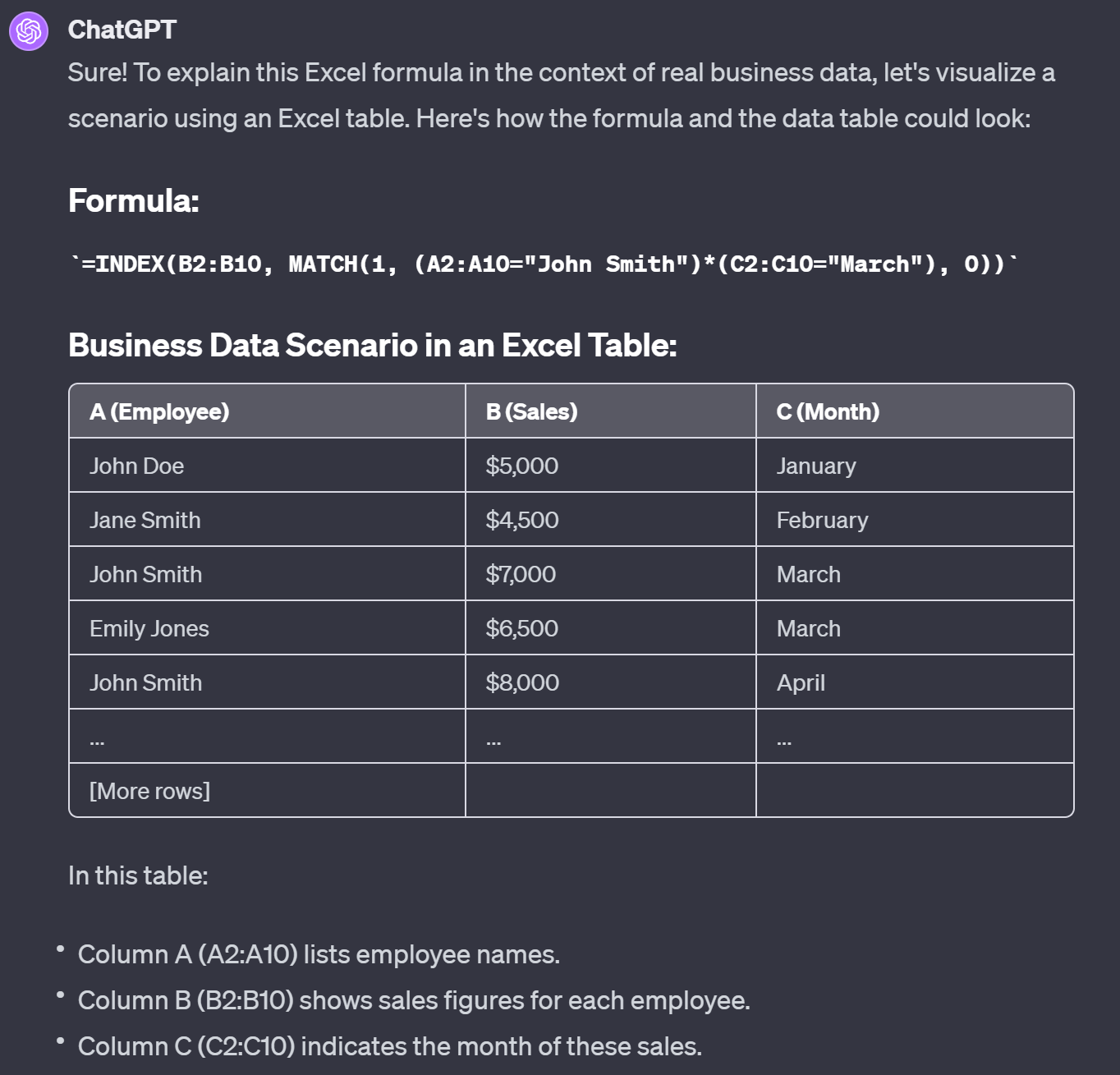Click the ChatGPT logo avatar icon
Viewport: 1120px width, 1075px height.
[x=29, y=31]
